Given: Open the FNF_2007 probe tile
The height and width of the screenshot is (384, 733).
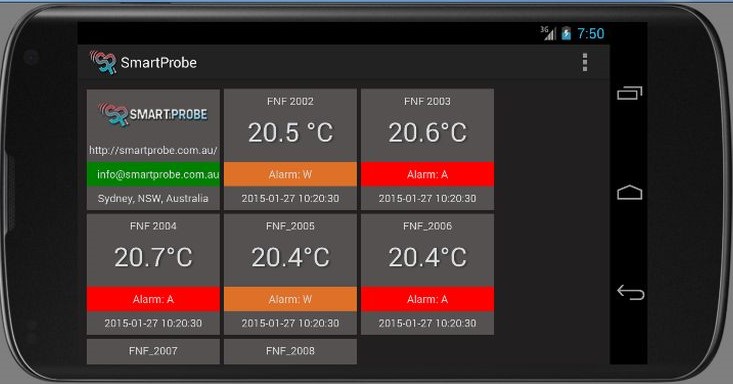Looking at the screenshot, I should coord(153,351).
